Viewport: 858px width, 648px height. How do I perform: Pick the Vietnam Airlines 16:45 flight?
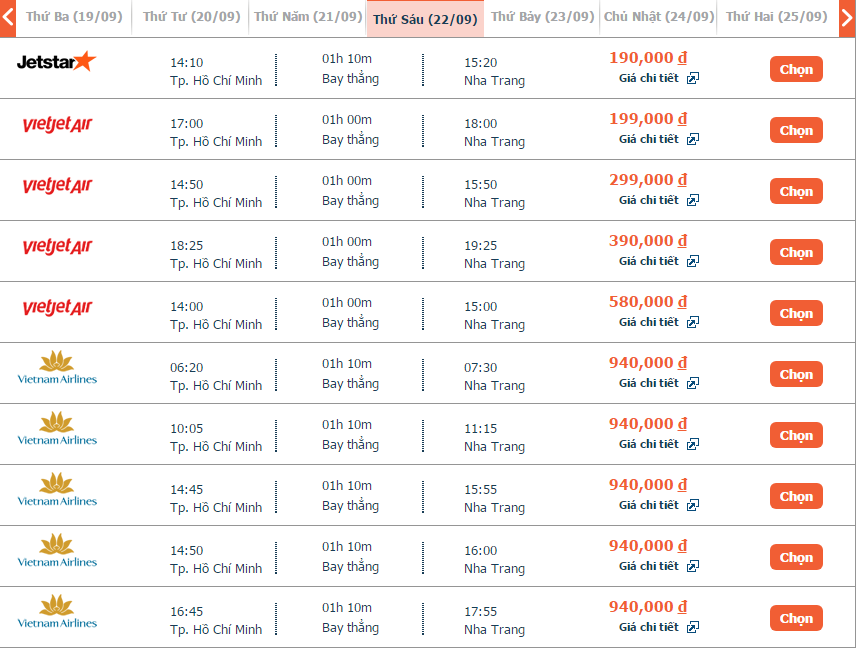coord(796,618)
